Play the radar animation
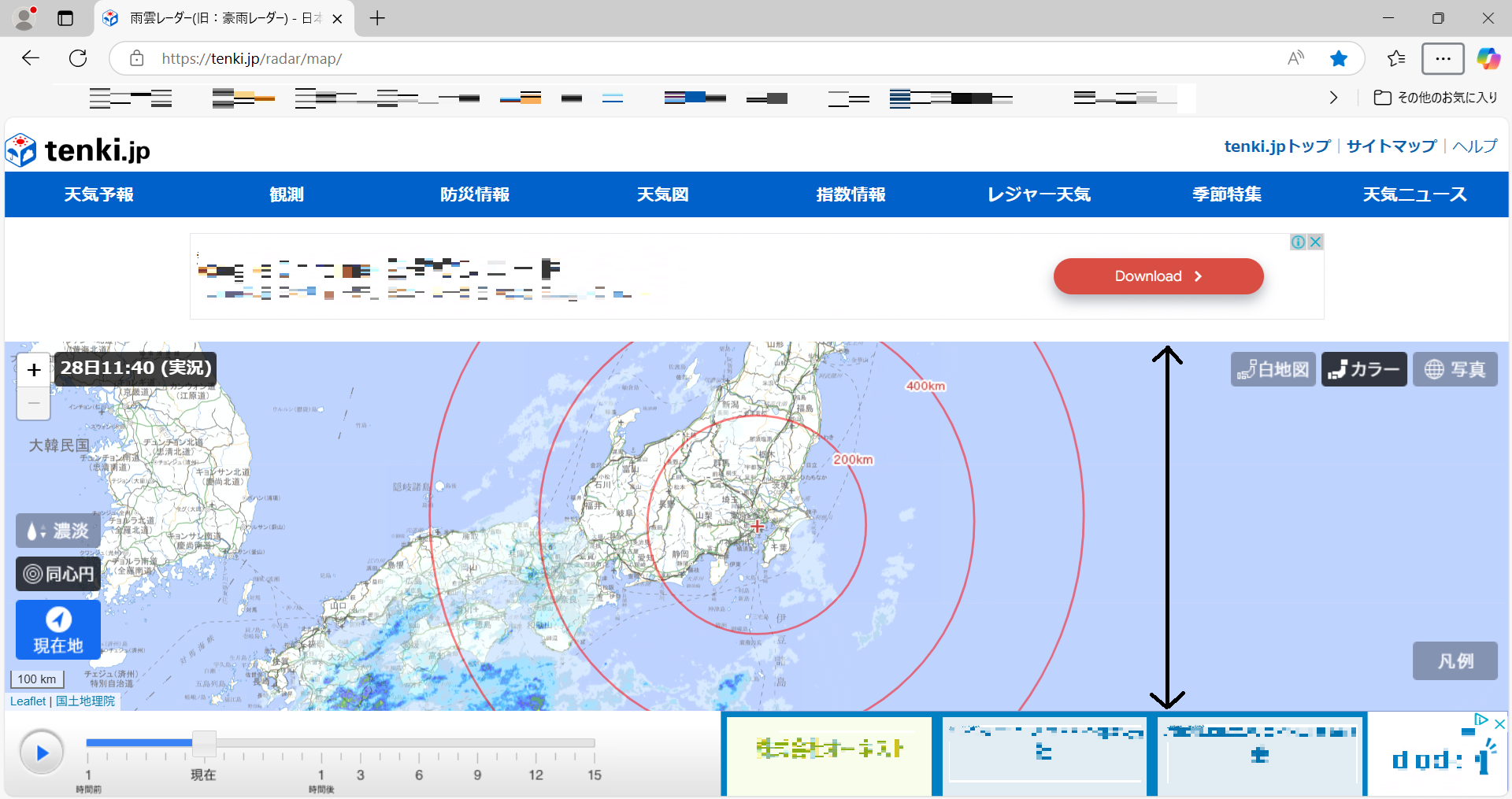The width and height of the screenshot is (1512, 799). (x=42, y=753)
